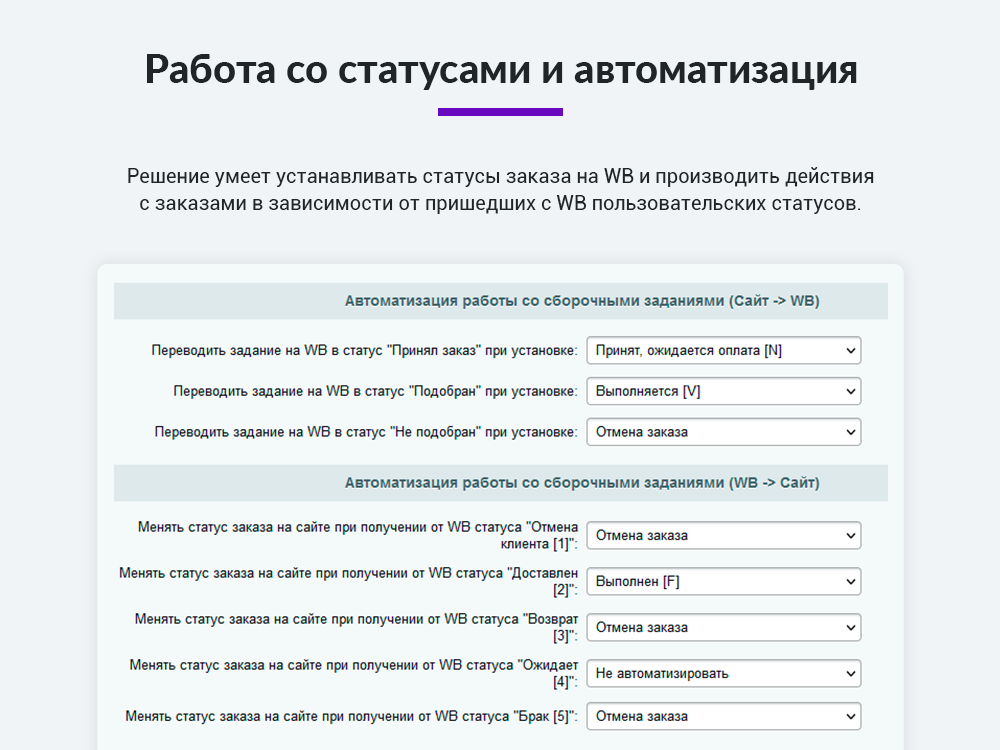The image size is (1000, 750).
Task: Open the dropdown for 'Не подобран' status mapping
Action: (723, 431)
